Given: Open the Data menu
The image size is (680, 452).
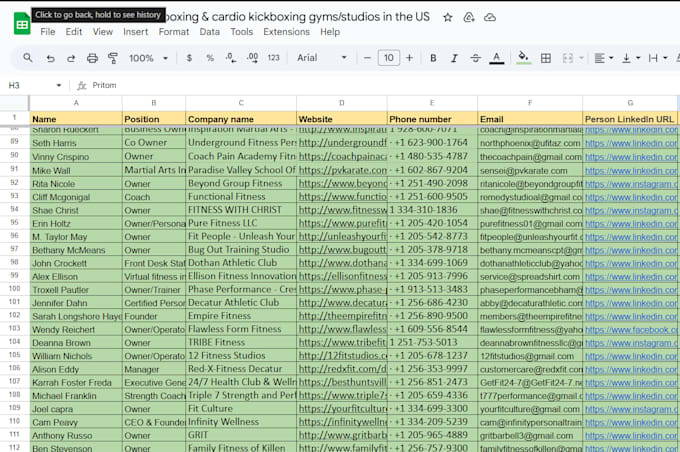Looking at the screenshot, I should point(209,32).
